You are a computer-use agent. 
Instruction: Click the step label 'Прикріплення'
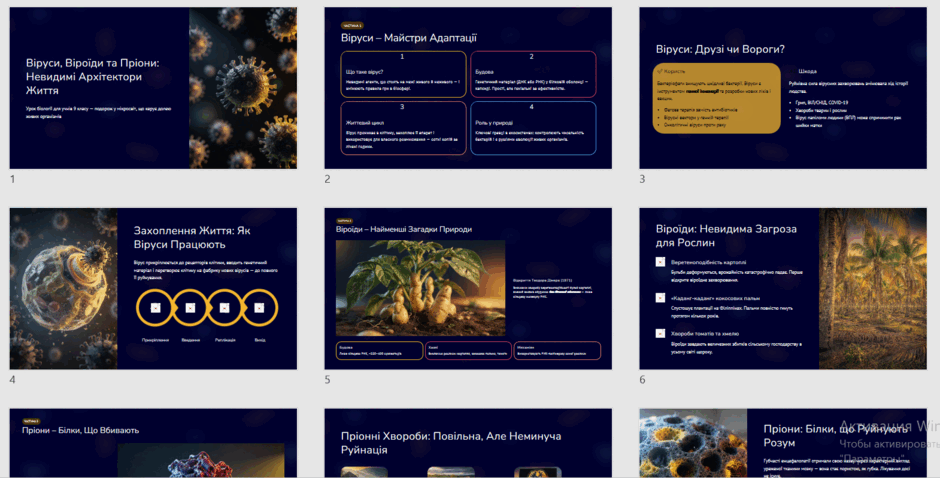[x=155, y=340]
